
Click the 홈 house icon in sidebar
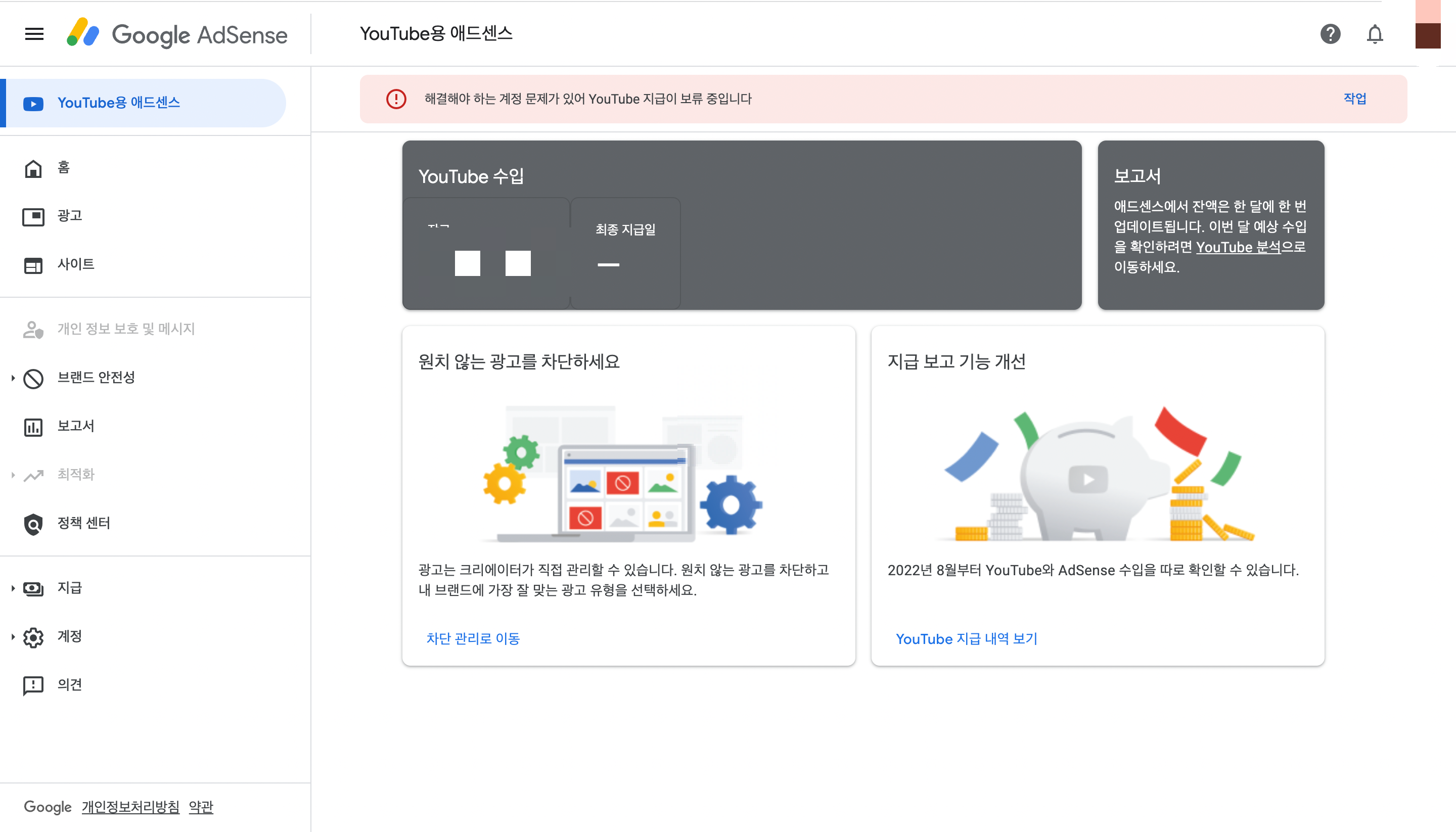(x=33, y=168)
